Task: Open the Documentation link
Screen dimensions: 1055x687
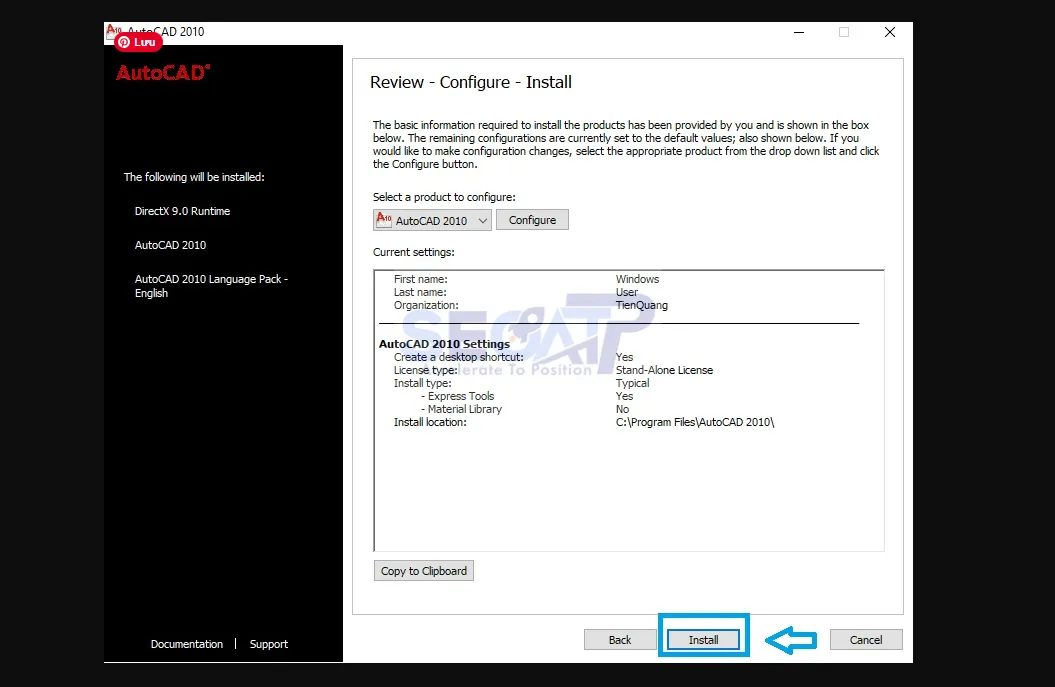Action: click(x=186, y=644)
